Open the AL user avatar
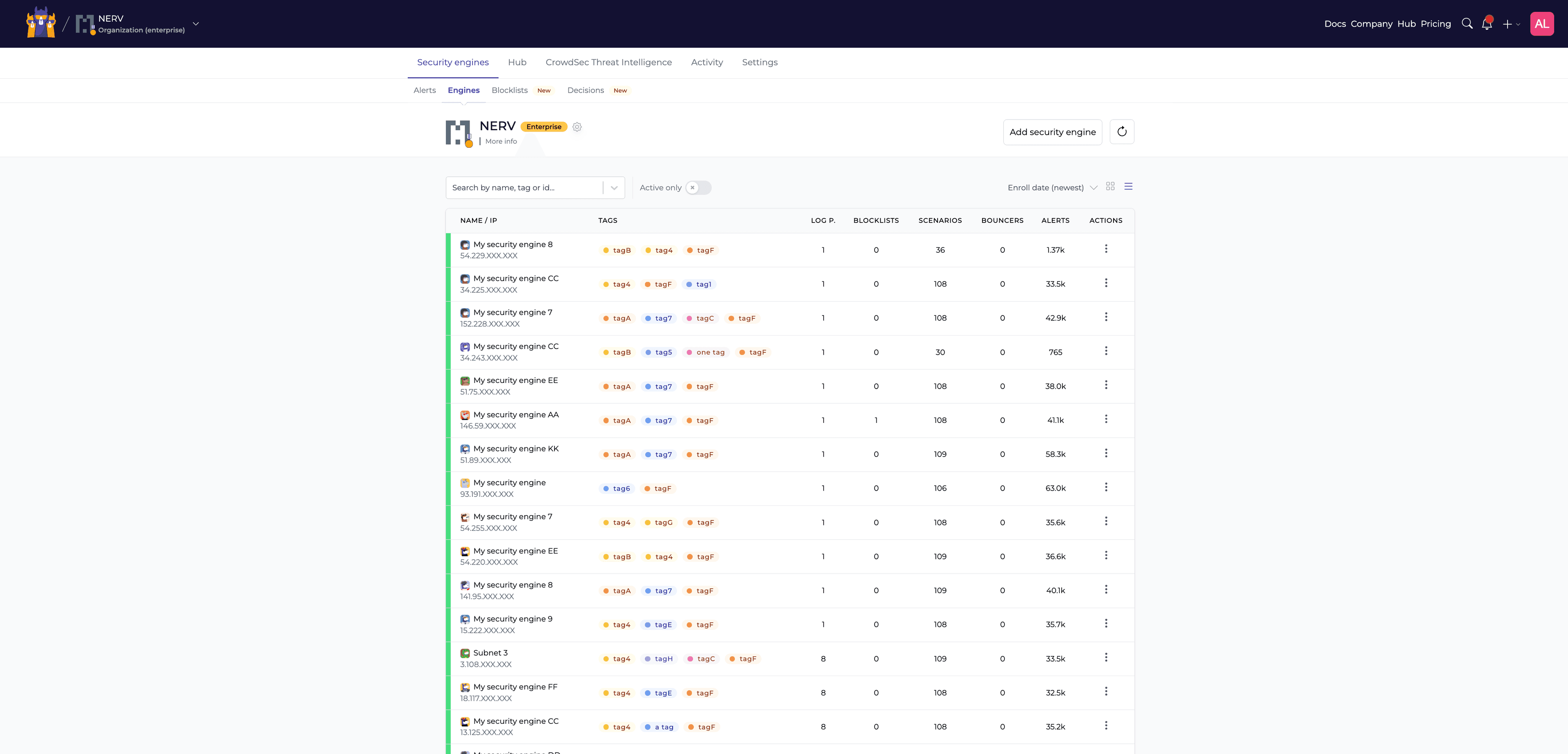 1542,24
